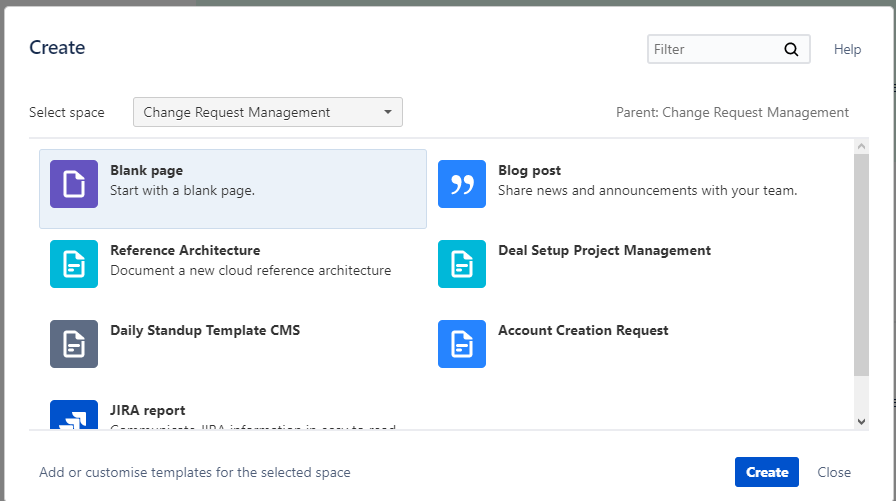The width and height of the screenshot is (896, 501).
Task: Click the magnifier search icon in Filter
Action: pyautogui.click(x=791, y=50)
